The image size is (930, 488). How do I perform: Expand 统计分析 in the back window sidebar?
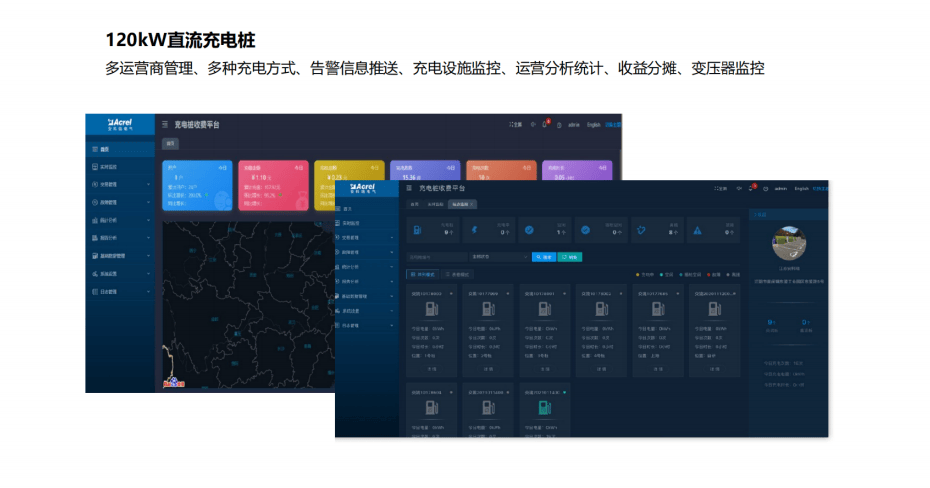120,221
